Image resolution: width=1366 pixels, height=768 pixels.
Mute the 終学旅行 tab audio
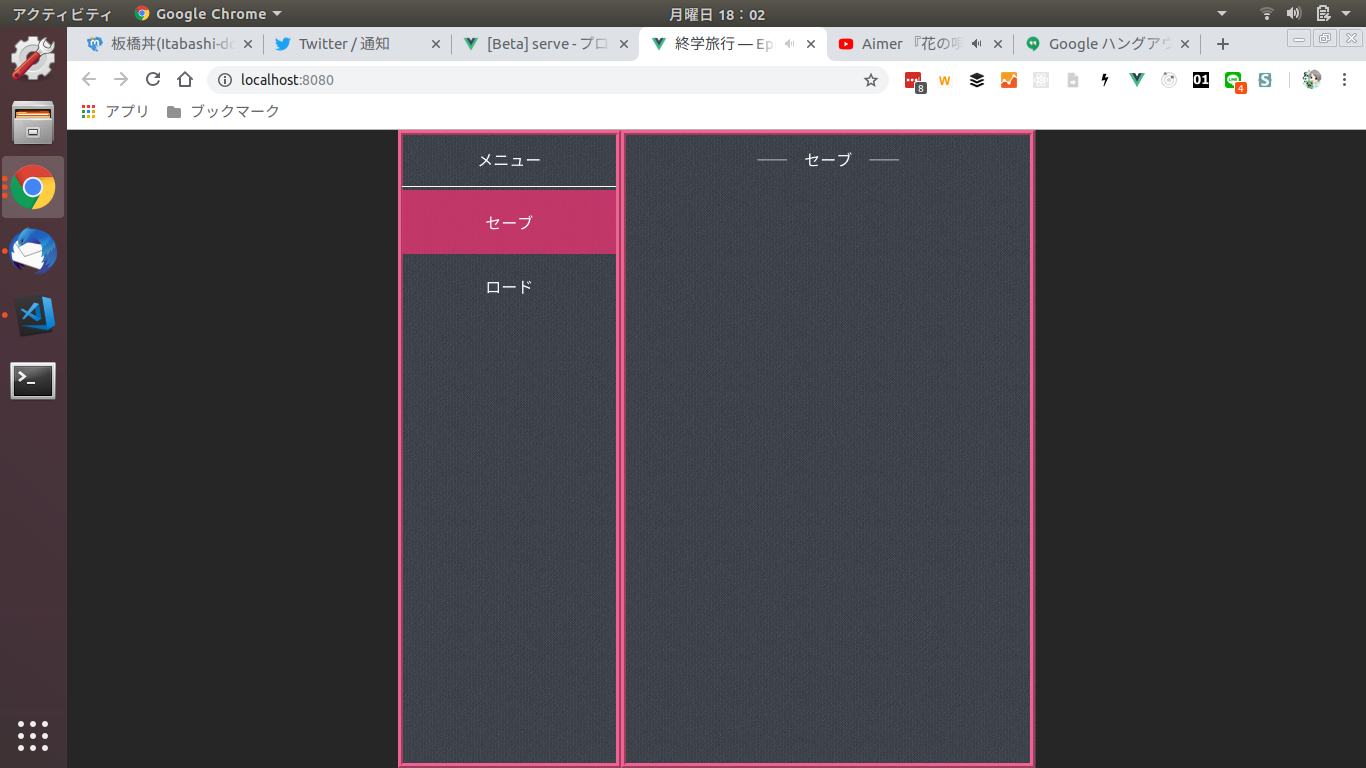tap(789, 44)
